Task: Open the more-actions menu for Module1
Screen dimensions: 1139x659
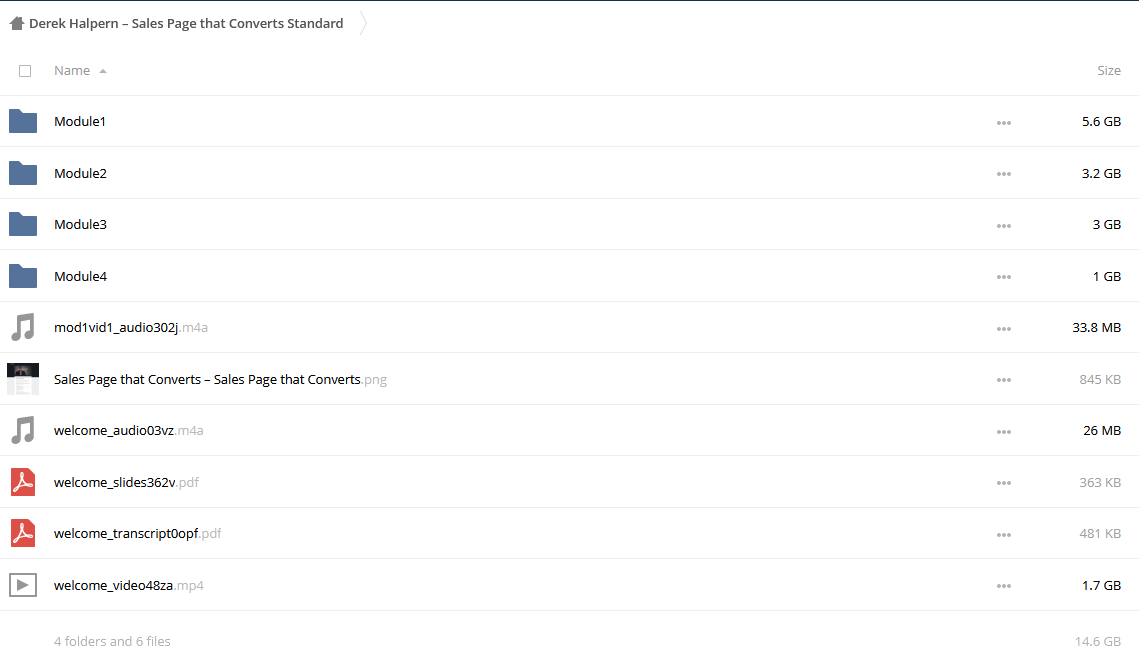Action: click(x=1004, y=123)
